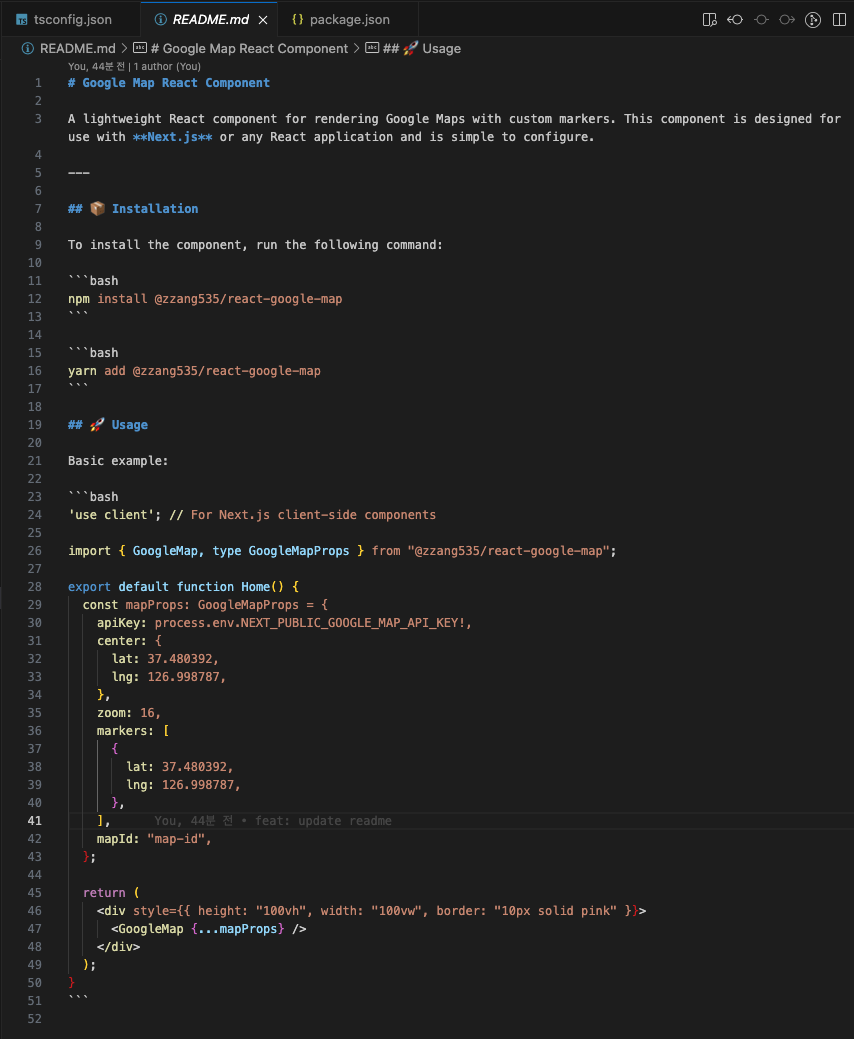
Task: Click 'export default function Home()' line
Action: pyautogui.click(x=184, y=587)
